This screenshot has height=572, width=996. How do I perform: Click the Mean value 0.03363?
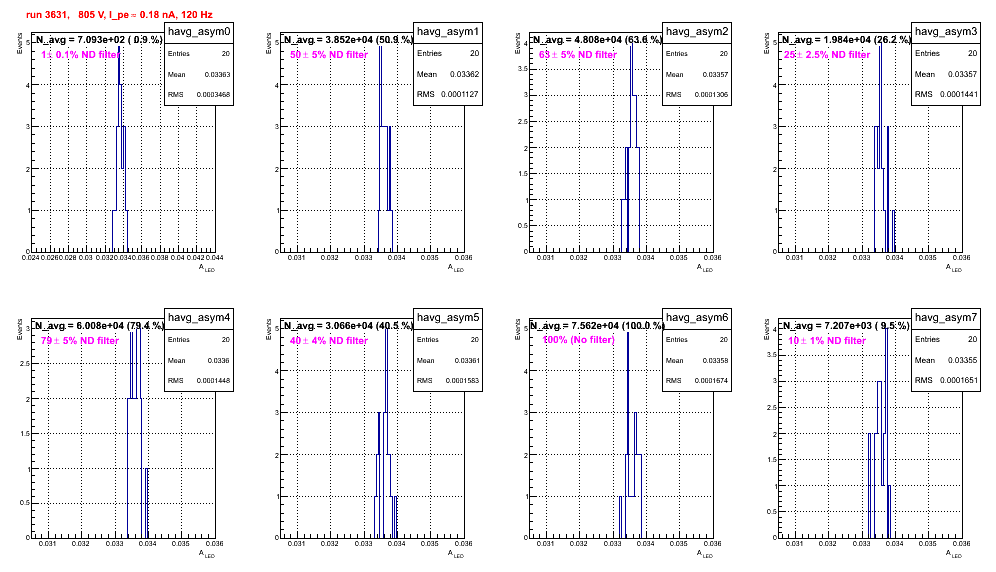point(217,74)
